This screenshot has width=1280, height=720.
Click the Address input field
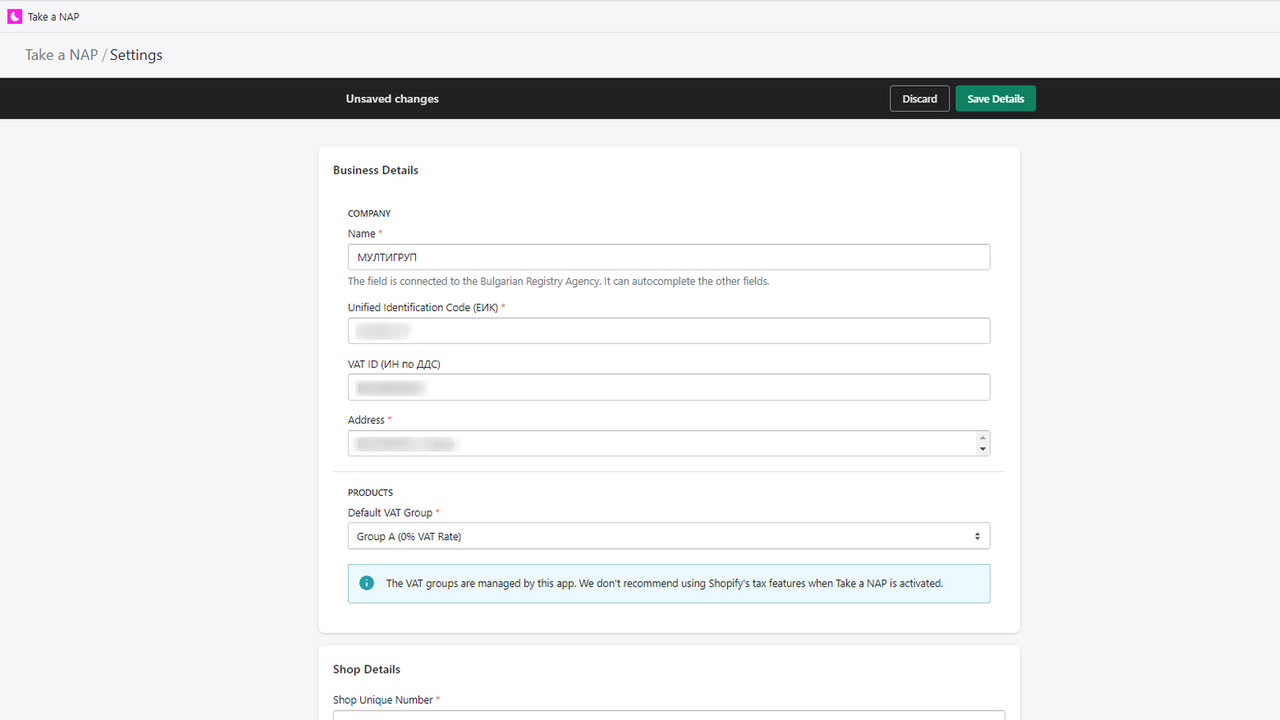[x=660, y=443]
